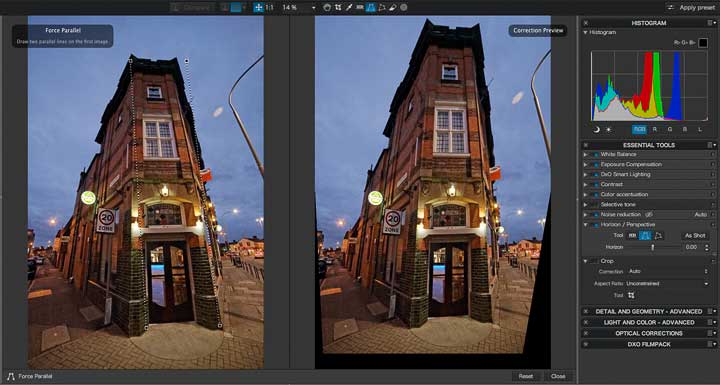720x385 pixels.
Task: Toggle Noise reduction correction on/off
Action: 596,215
